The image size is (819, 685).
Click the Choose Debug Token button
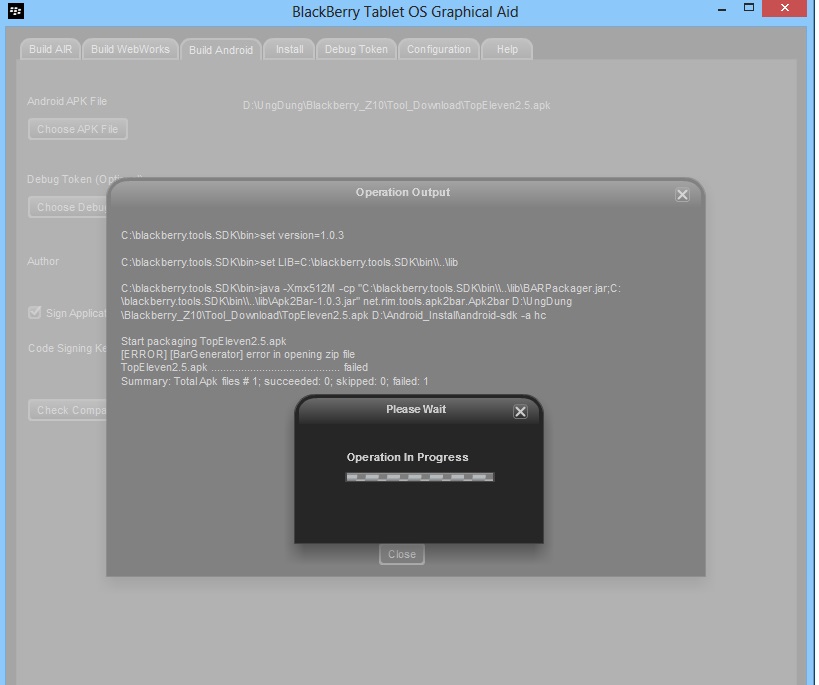pyautogui.click(x=67, y=207)
